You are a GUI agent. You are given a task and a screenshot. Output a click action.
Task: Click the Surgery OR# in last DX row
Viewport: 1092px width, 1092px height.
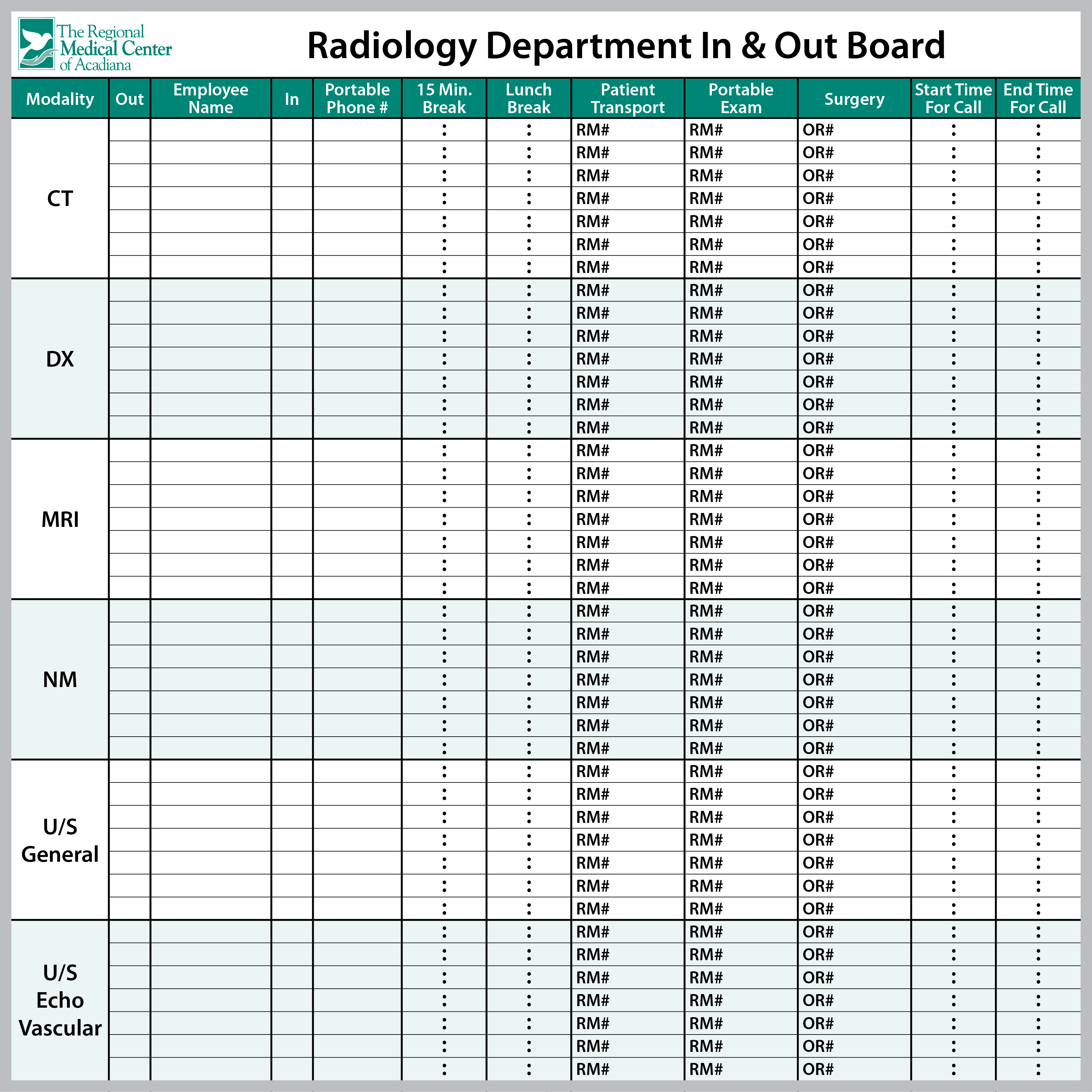click(818, 428)
